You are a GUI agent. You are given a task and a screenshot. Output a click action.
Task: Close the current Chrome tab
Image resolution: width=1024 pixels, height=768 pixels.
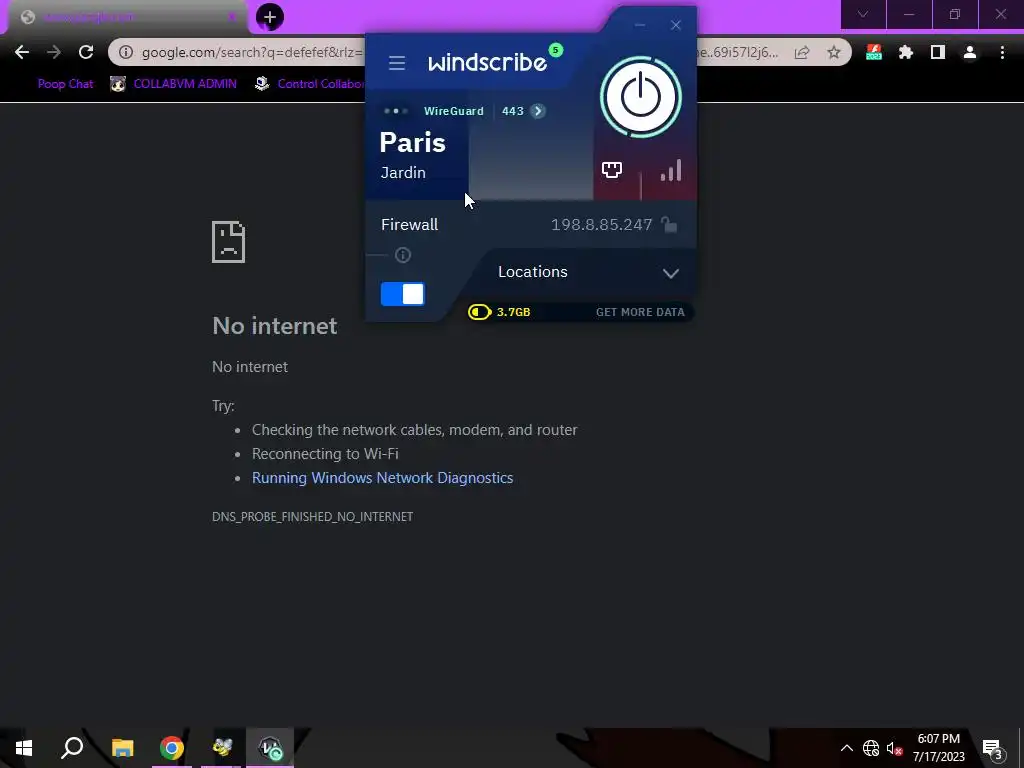coord(232,17)
